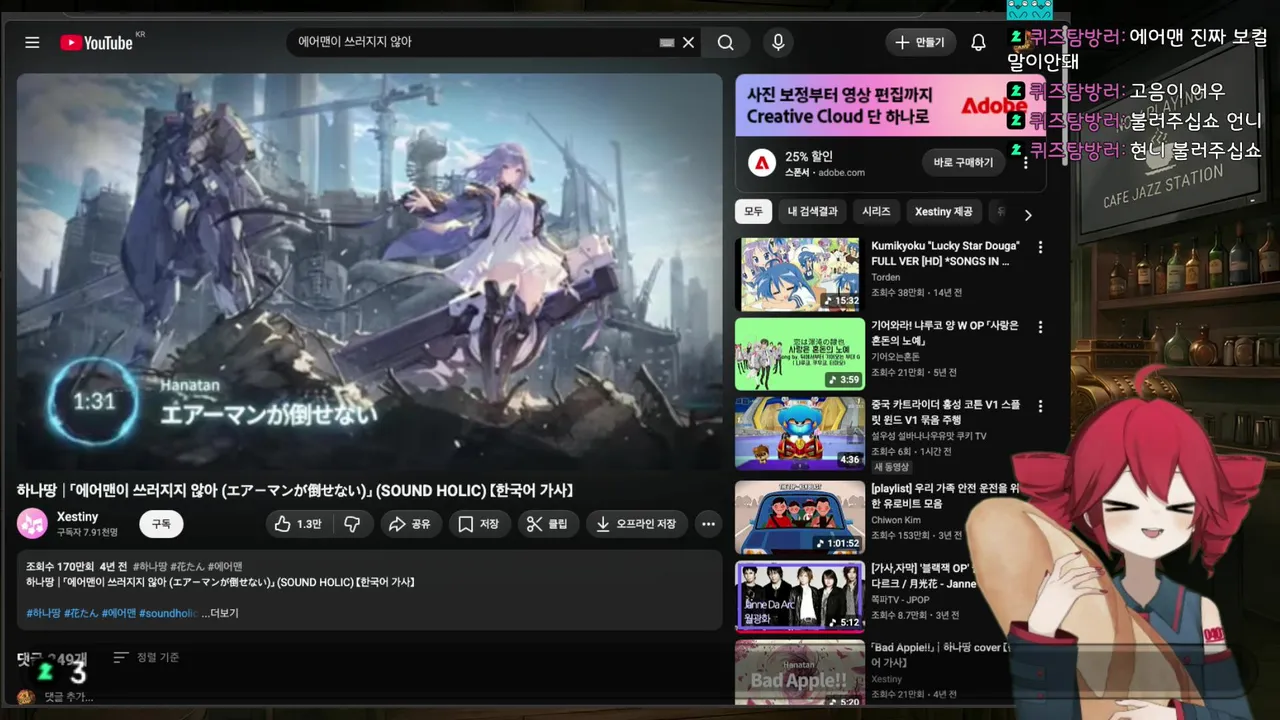The width and height of the screenshot is (1280, 720).
Task: Open the Bad Apple!! 하나땅 cover thumbnail
Action: tap(799, 675)
